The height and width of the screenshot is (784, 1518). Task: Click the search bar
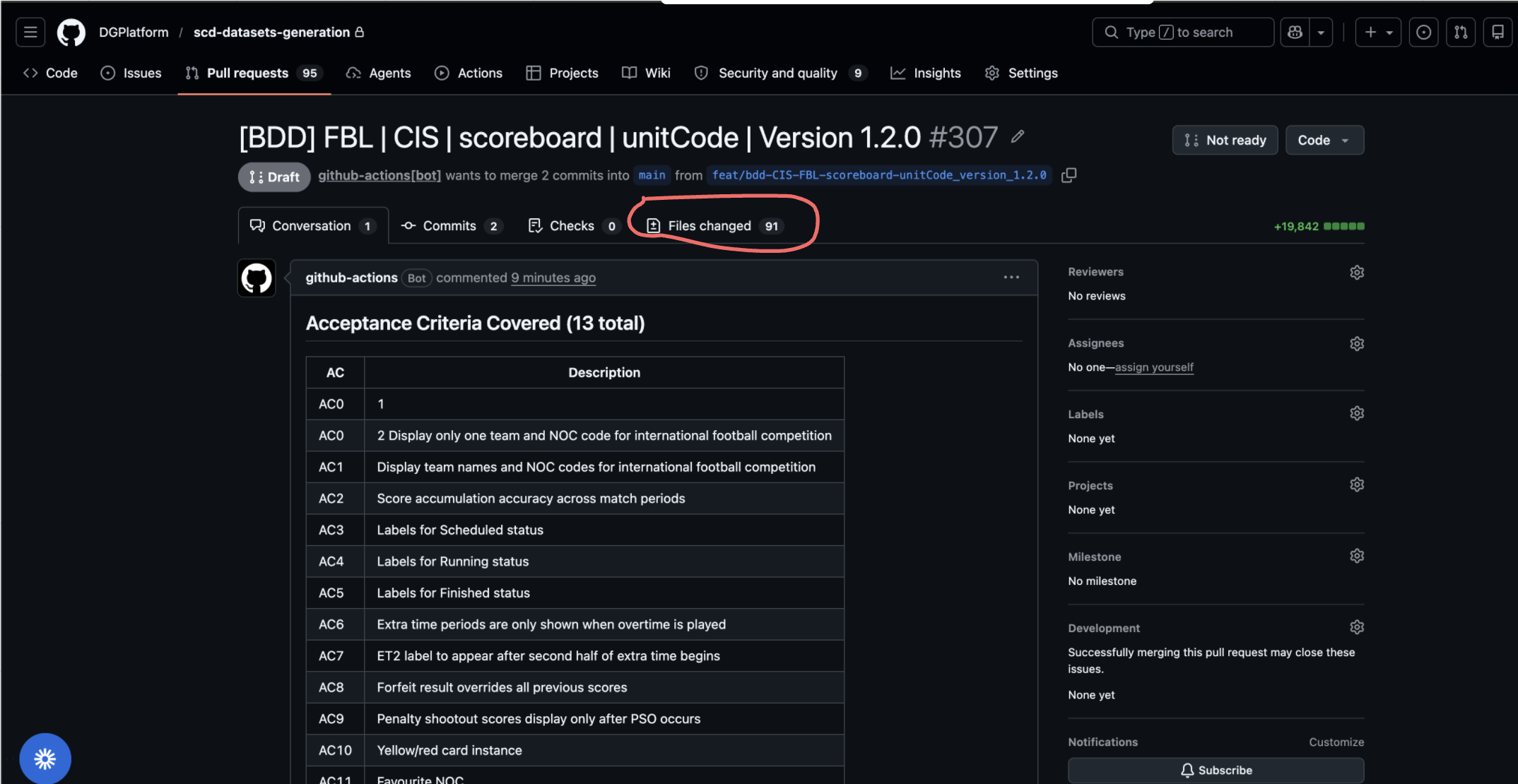[1183, 32]
